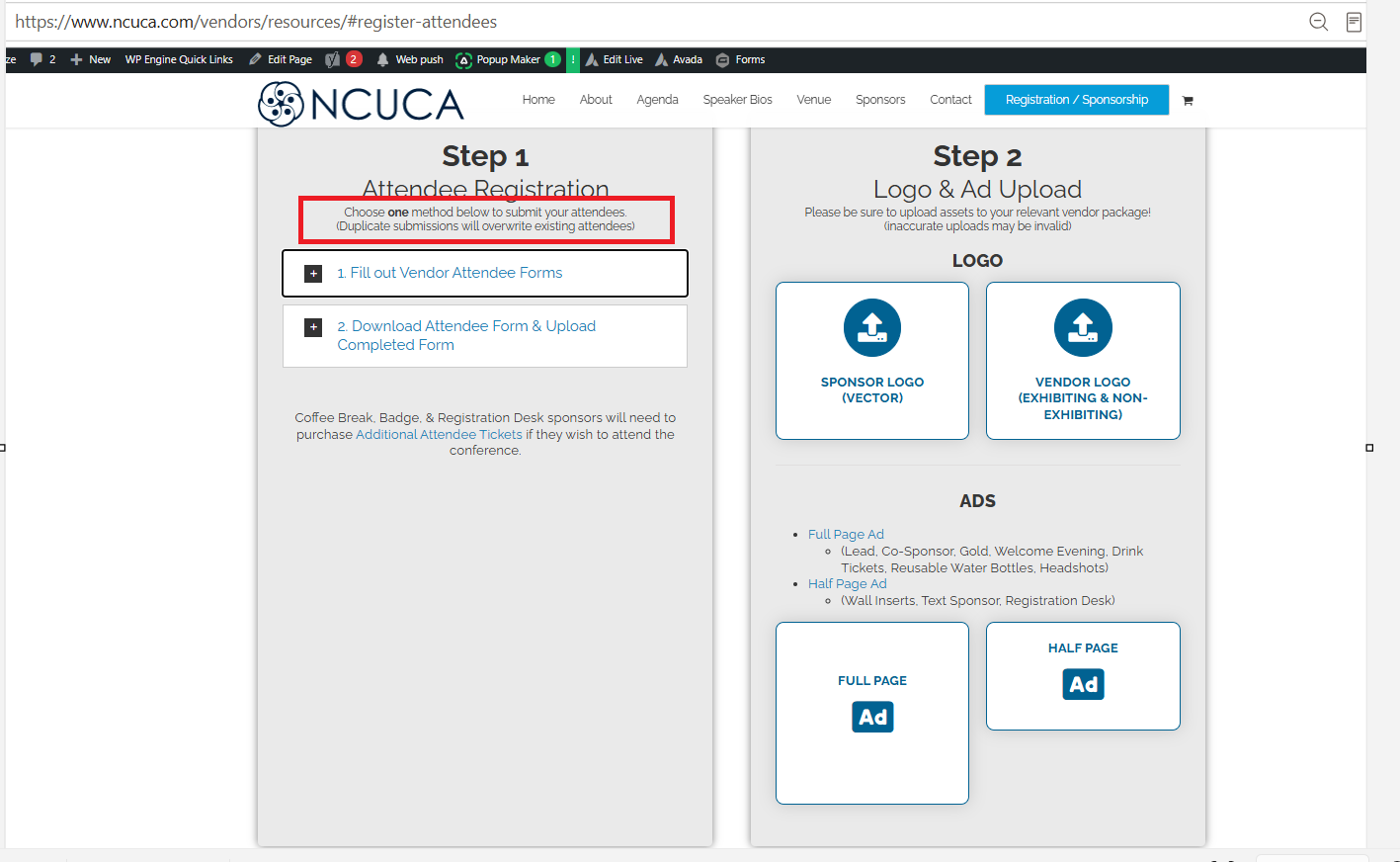Open the Venue nav item
The height and width of the screenshot is (862, 1400).
pos(814,100)
